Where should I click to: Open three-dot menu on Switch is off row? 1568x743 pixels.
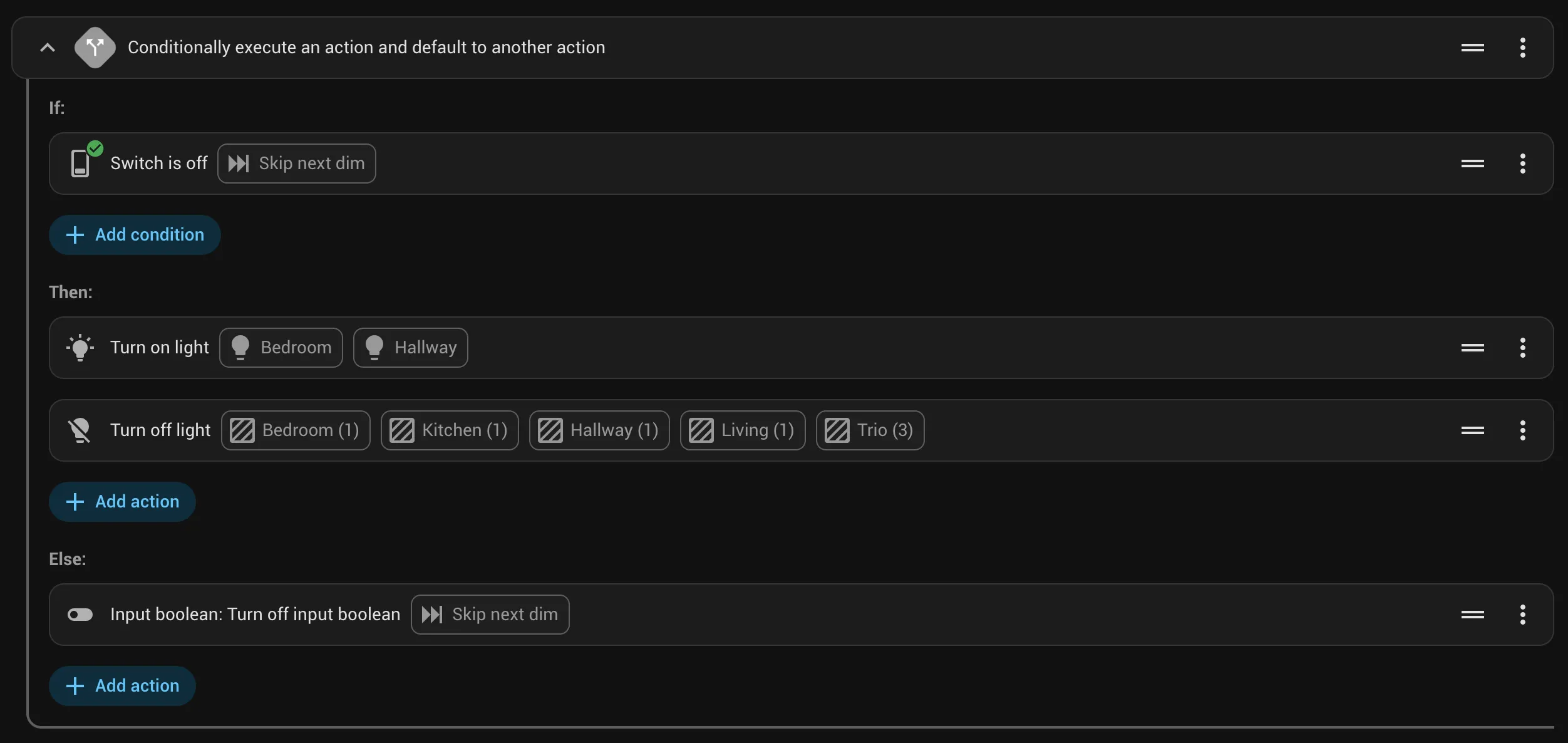[1523, 164]
